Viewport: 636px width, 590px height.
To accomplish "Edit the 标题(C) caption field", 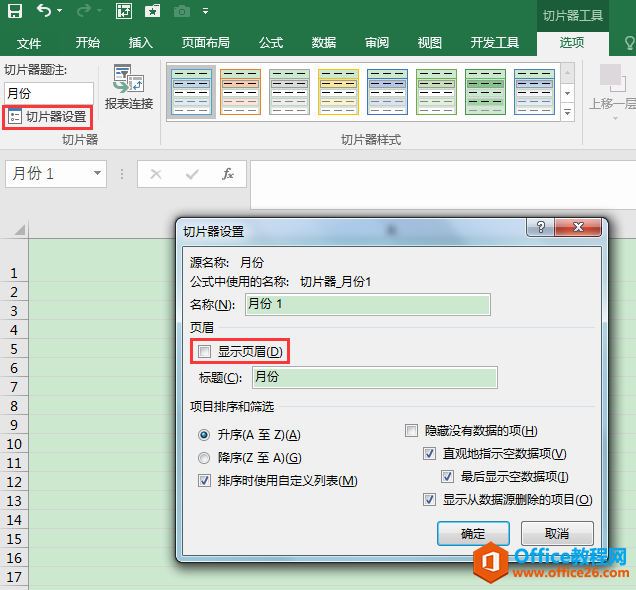I will tap(375, 378).
